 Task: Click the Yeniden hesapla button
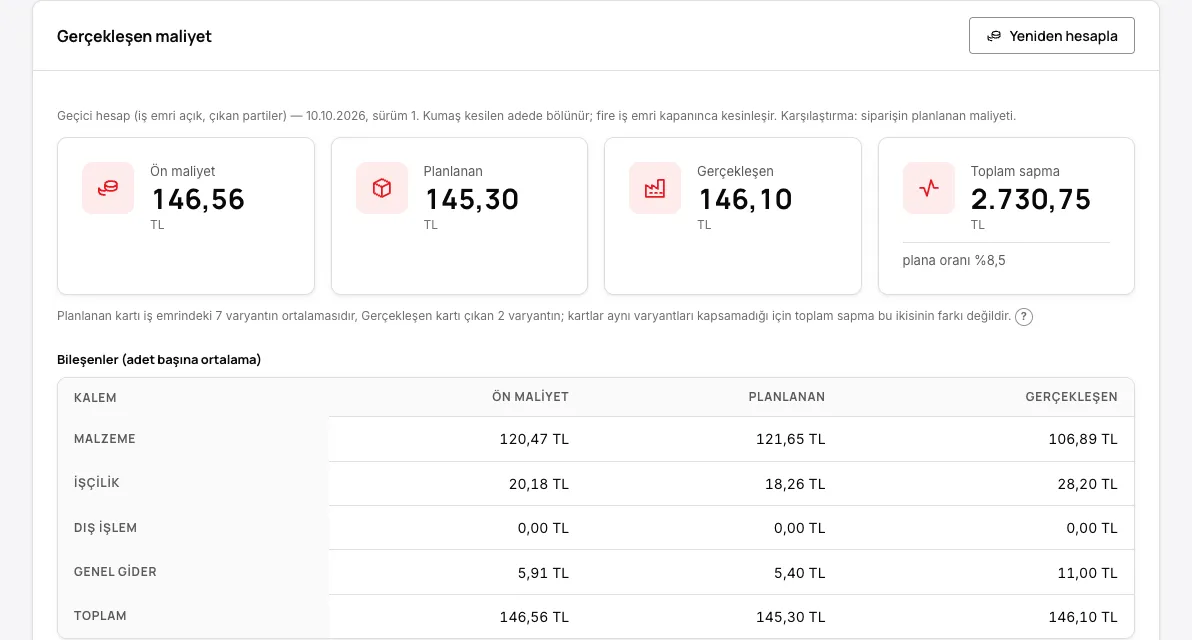click(1051, 36)
